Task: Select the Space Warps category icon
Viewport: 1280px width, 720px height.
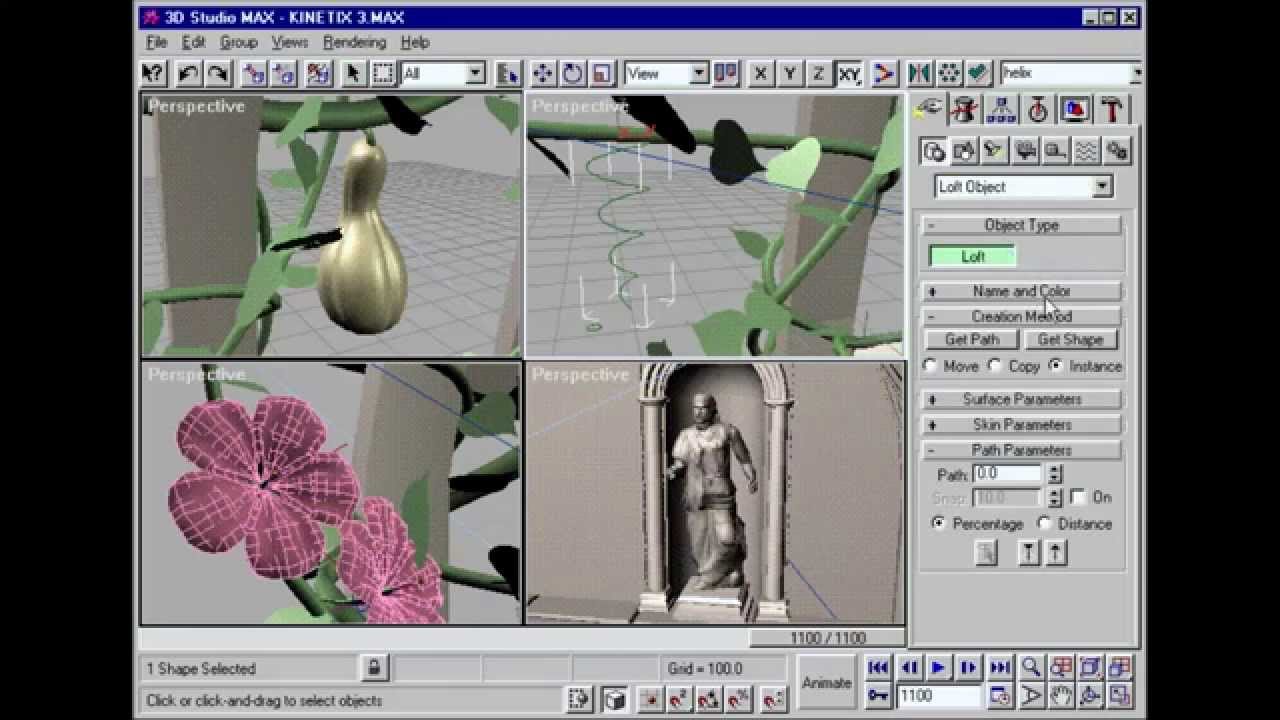Action: [x=1086, y=150]
